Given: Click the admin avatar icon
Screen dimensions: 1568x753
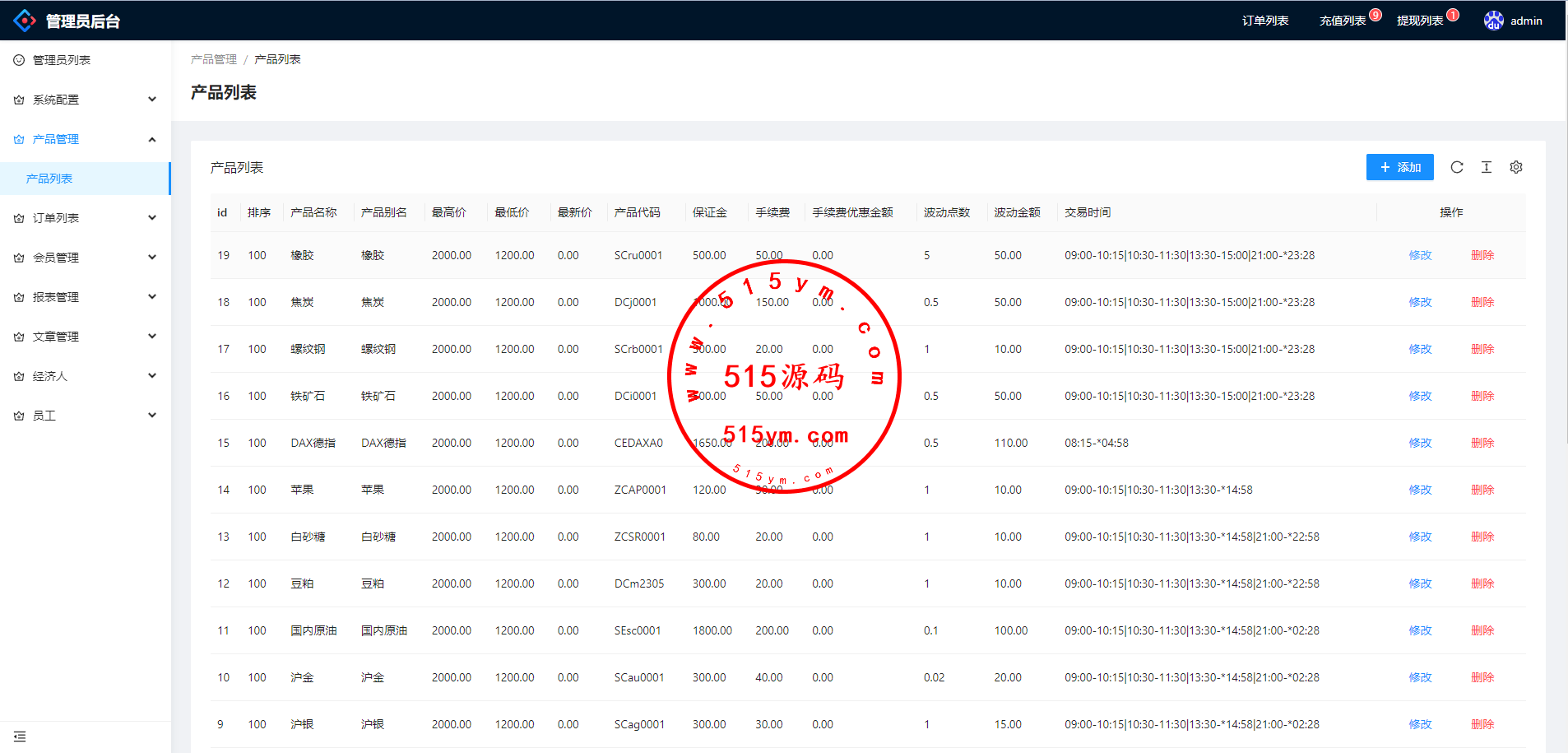Looking at the screenshot, I should tap(1493, 21).
